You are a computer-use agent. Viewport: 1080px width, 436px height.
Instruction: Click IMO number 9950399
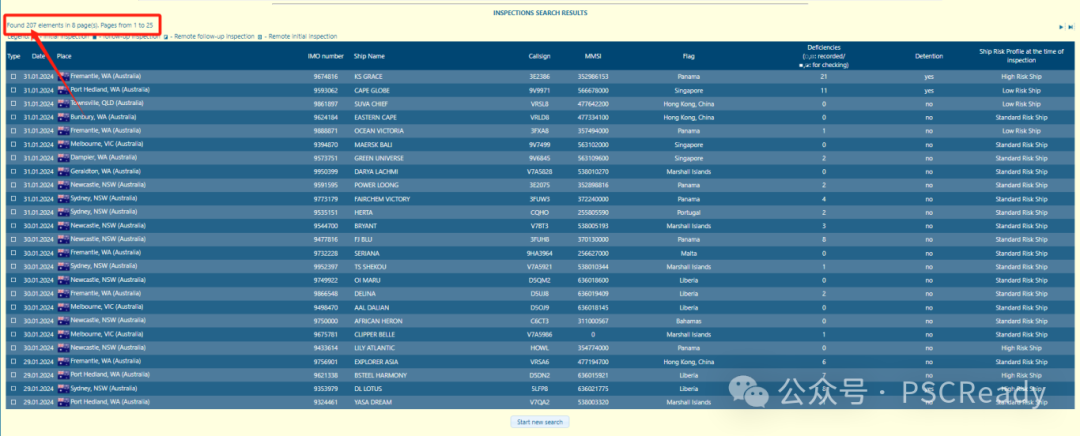326,172
